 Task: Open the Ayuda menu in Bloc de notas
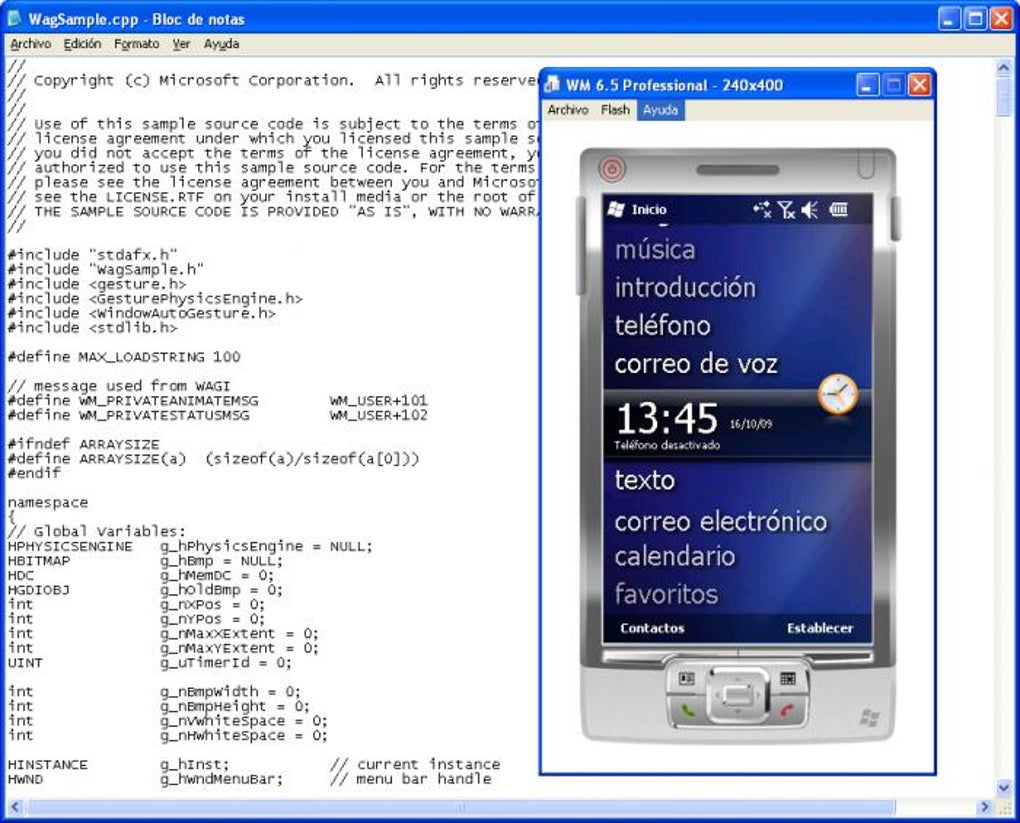[x=221, y=44]
